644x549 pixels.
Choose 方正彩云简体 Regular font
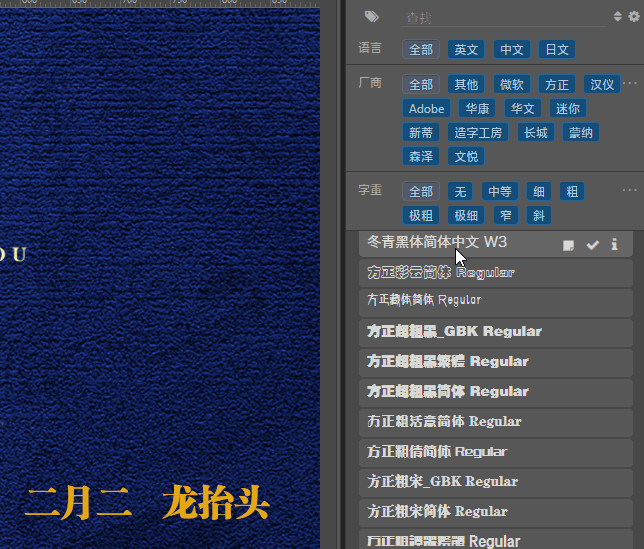[496, 273]
